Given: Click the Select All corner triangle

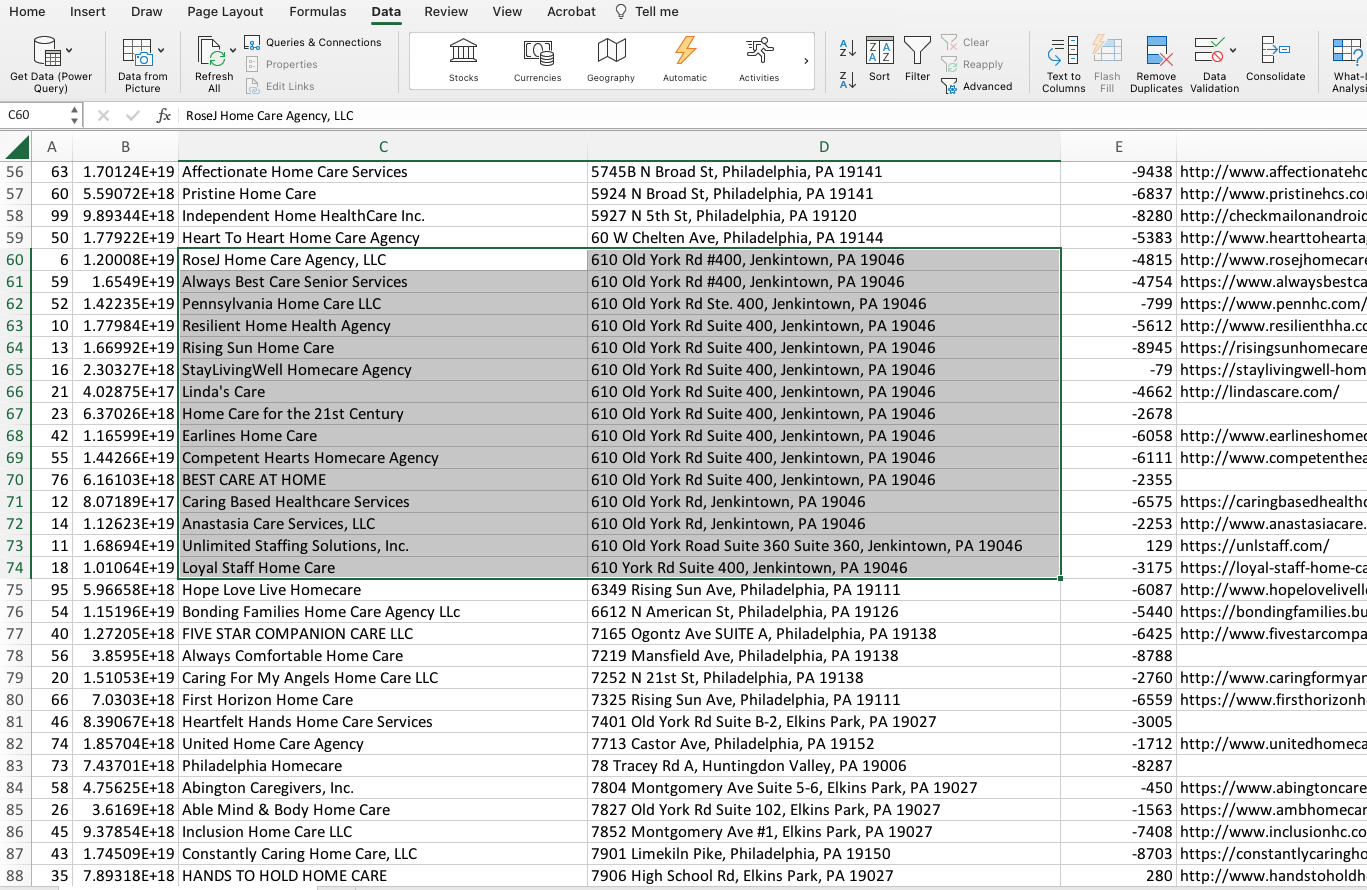Looking at the screenshot, I should coord(17,148).
